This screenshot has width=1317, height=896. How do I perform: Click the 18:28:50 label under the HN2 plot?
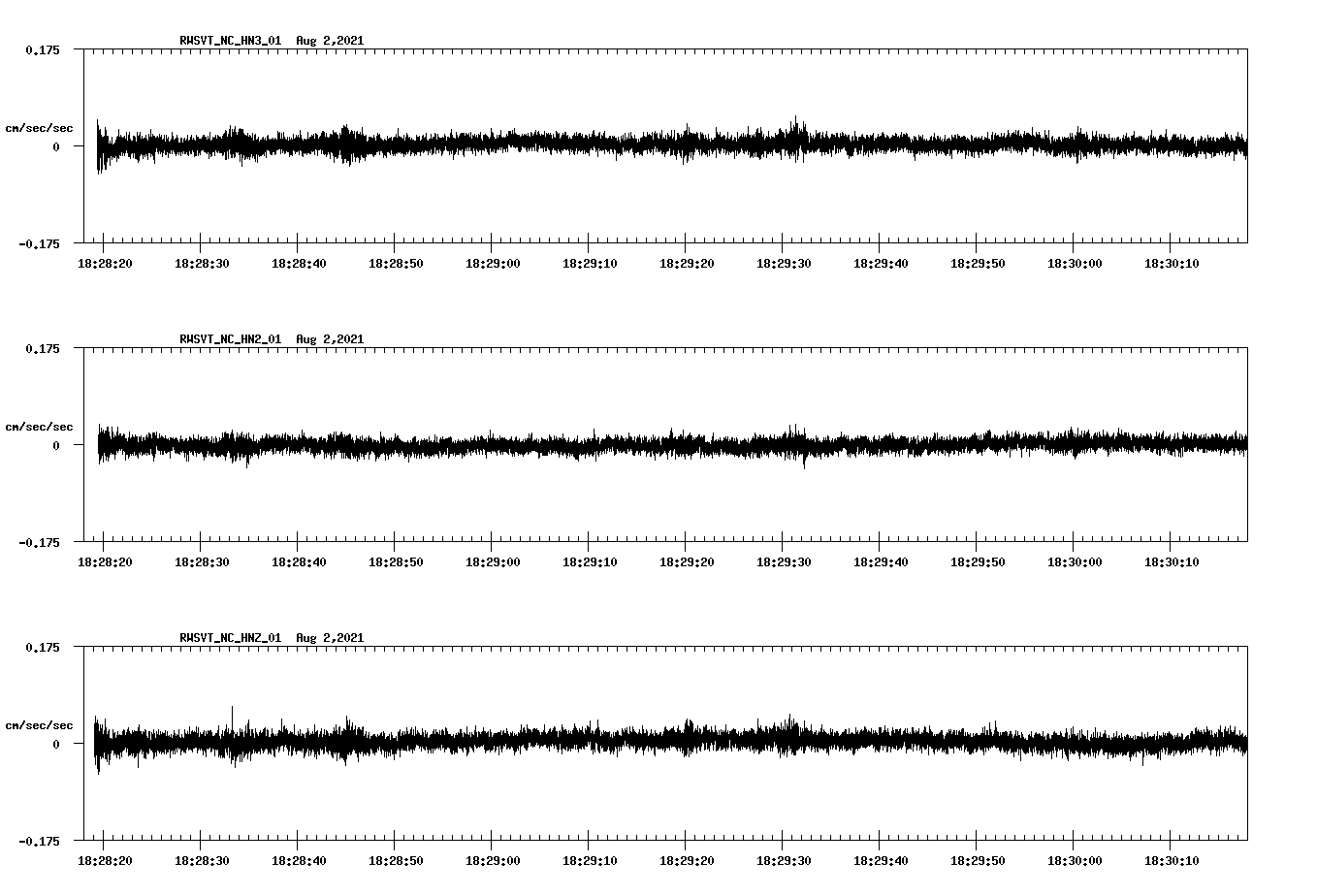[396, 562]
